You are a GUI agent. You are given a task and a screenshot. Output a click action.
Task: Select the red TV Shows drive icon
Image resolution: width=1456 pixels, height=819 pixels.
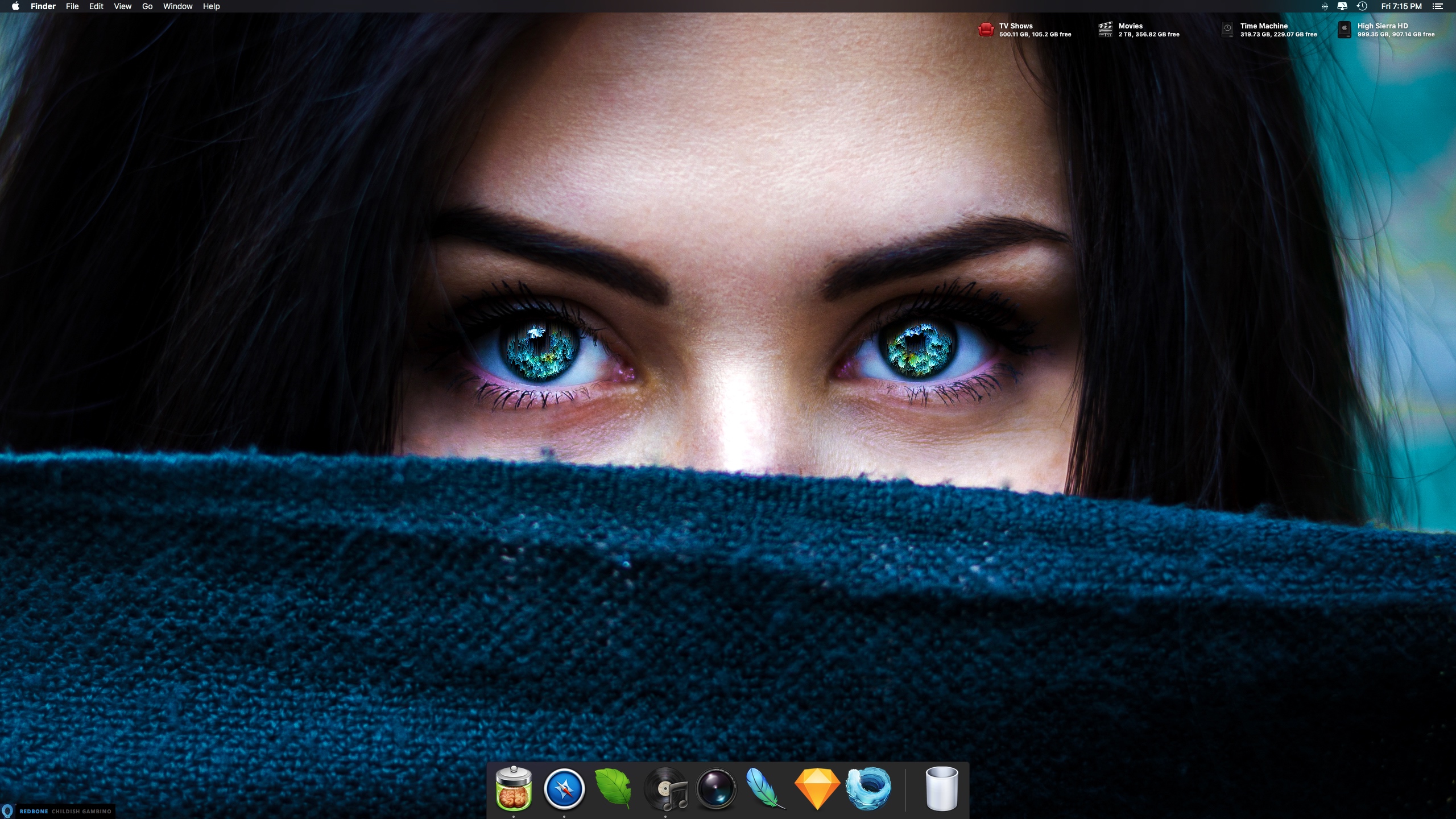[x=986, y=30]
